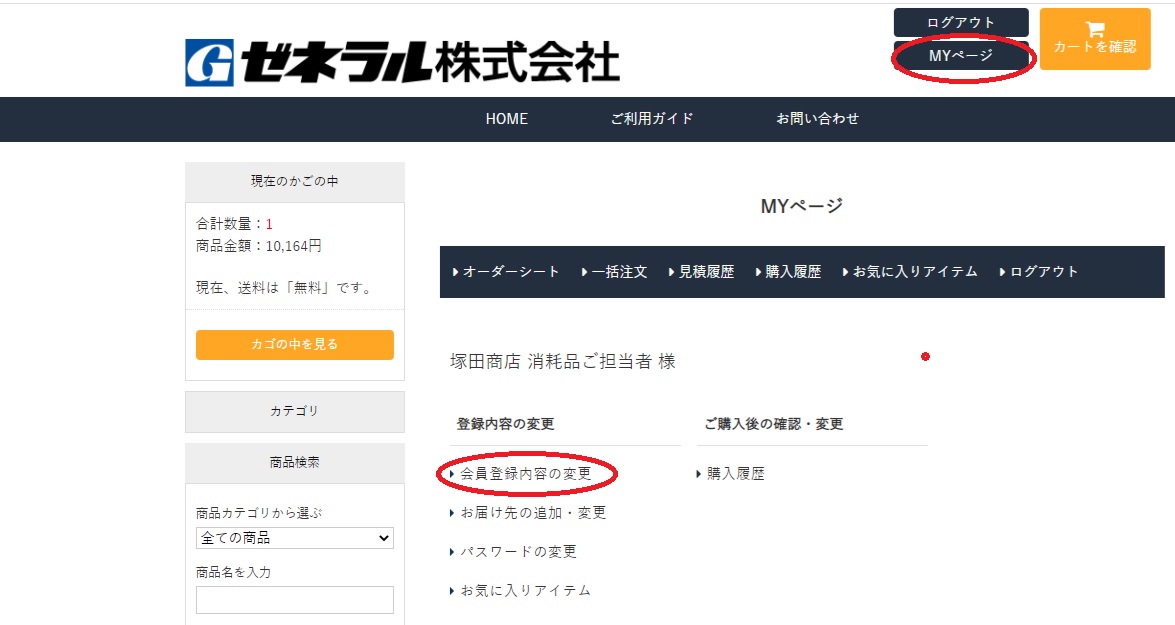This screenshot has width=1175, height=625.
Task: Click the 商品名を入力 text field
Action: 294,599
